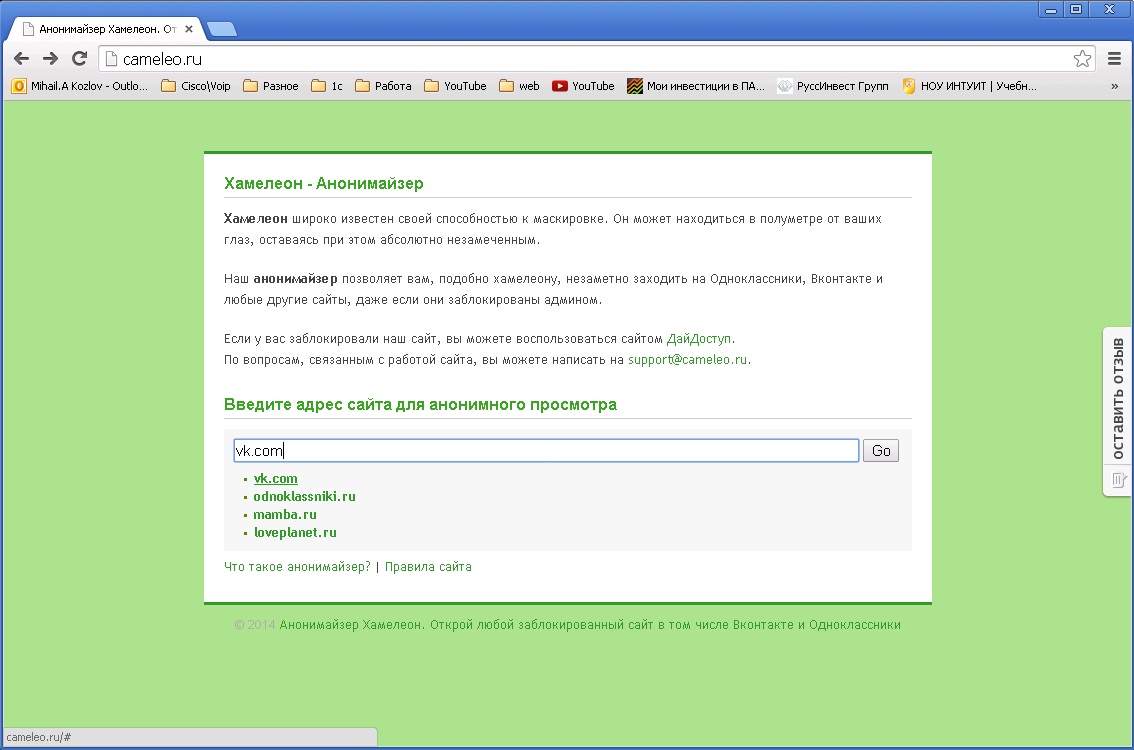The height and width of the screenshot is (750, 1134).
Task: Reload the page with the refresh icon
Action: point(80,59)
